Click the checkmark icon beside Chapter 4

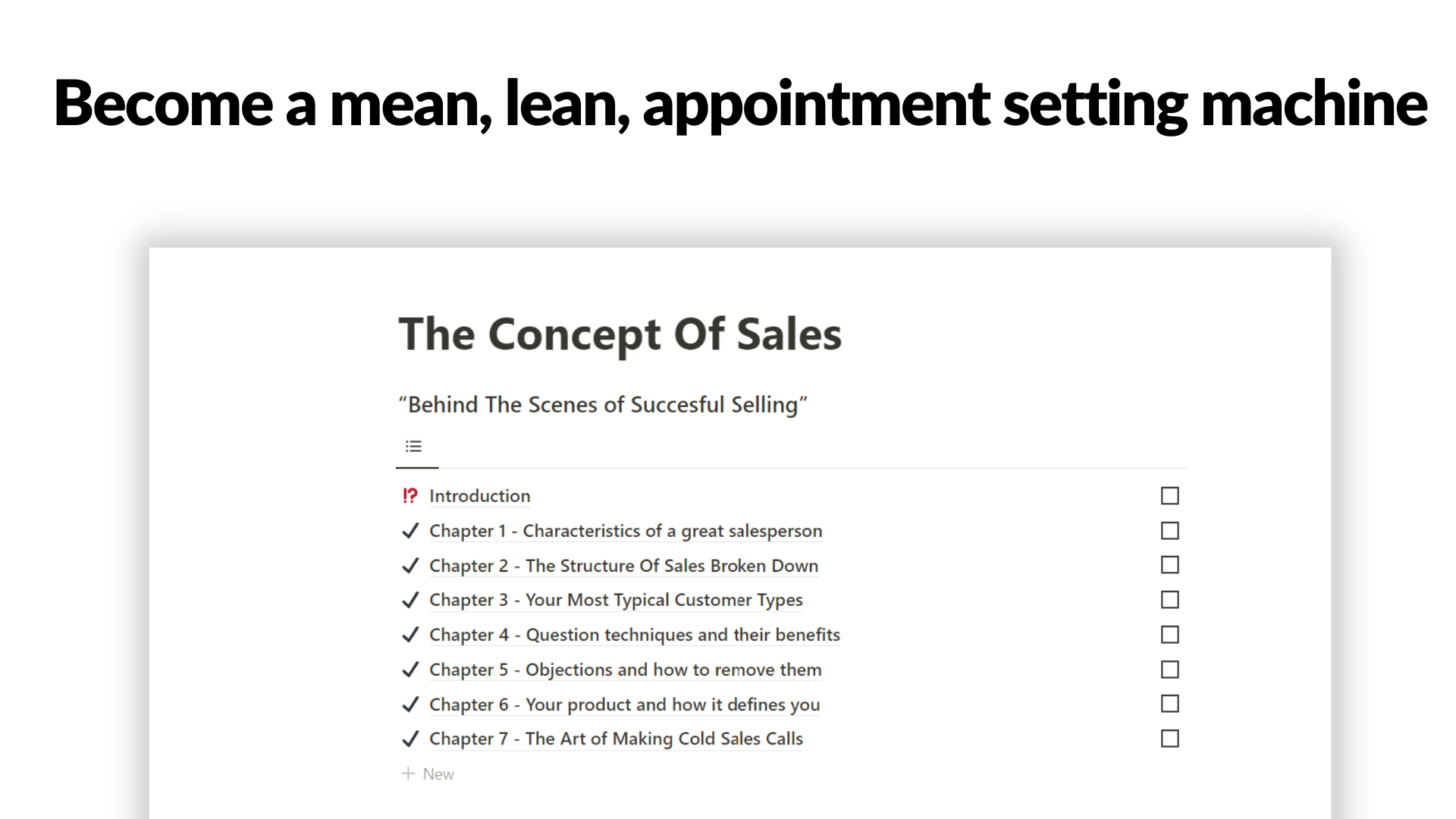click(x=410, y=635)
